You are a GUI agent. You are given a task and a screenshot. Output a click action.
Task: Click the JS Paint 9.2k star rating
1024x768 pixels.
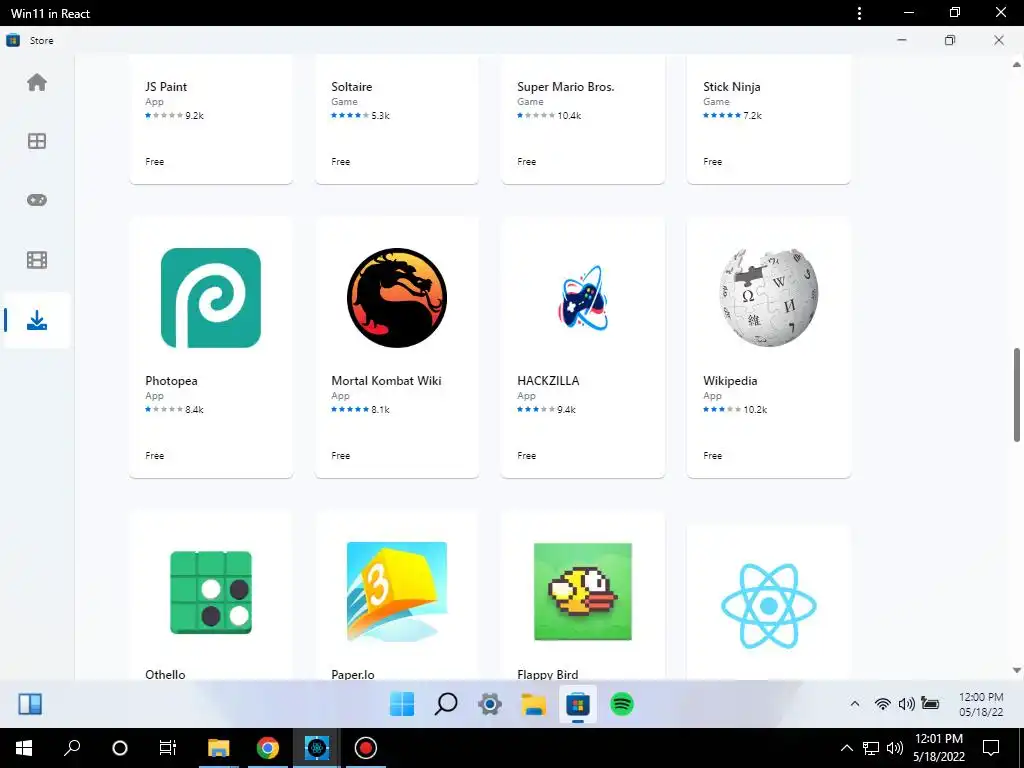click(x=174, y=116)
